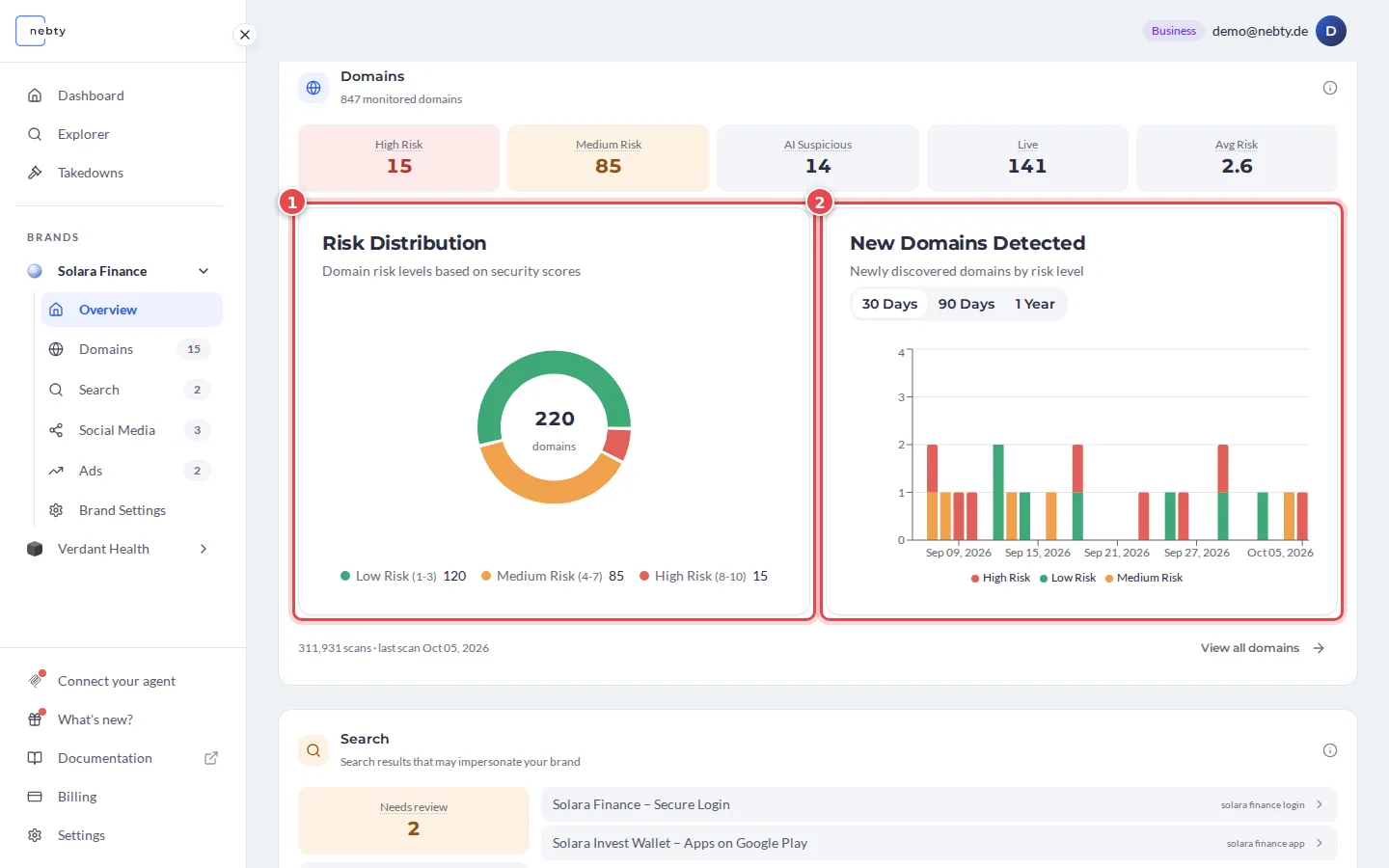
Task: Click the Documentation external link icon
Action: tap(211, 758)
